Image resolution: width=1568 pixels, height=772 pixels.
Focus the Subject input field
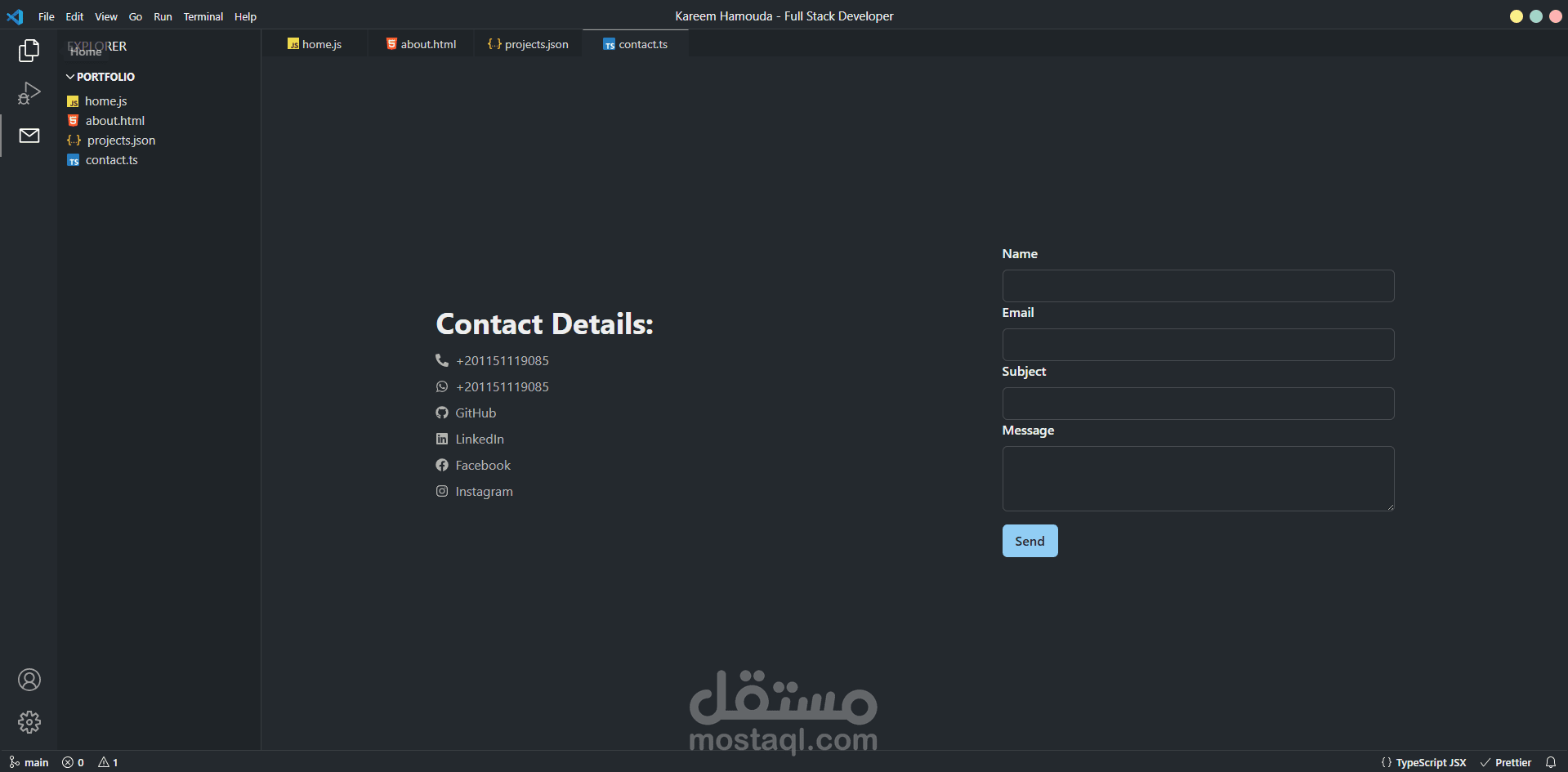(x=1198, y=404)
